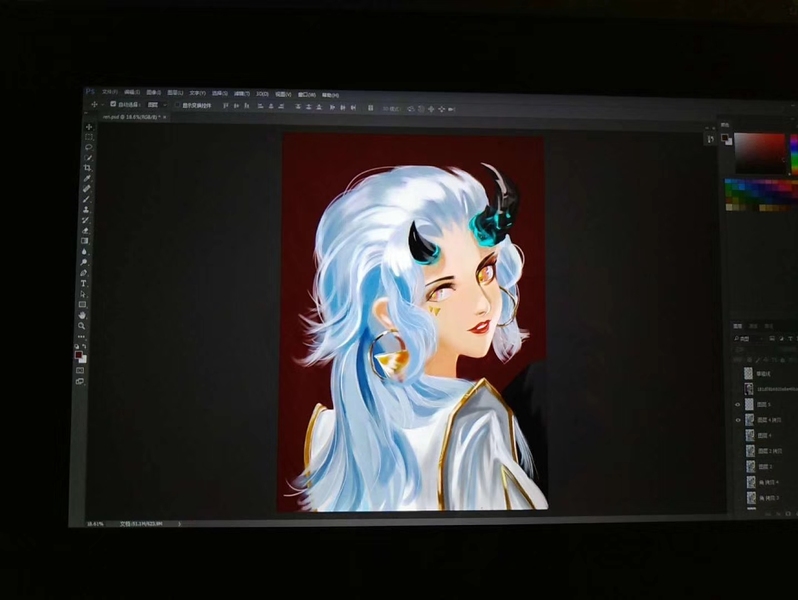
Task: Click the 3D video camera icon in options bar
Action: [451, 109]
